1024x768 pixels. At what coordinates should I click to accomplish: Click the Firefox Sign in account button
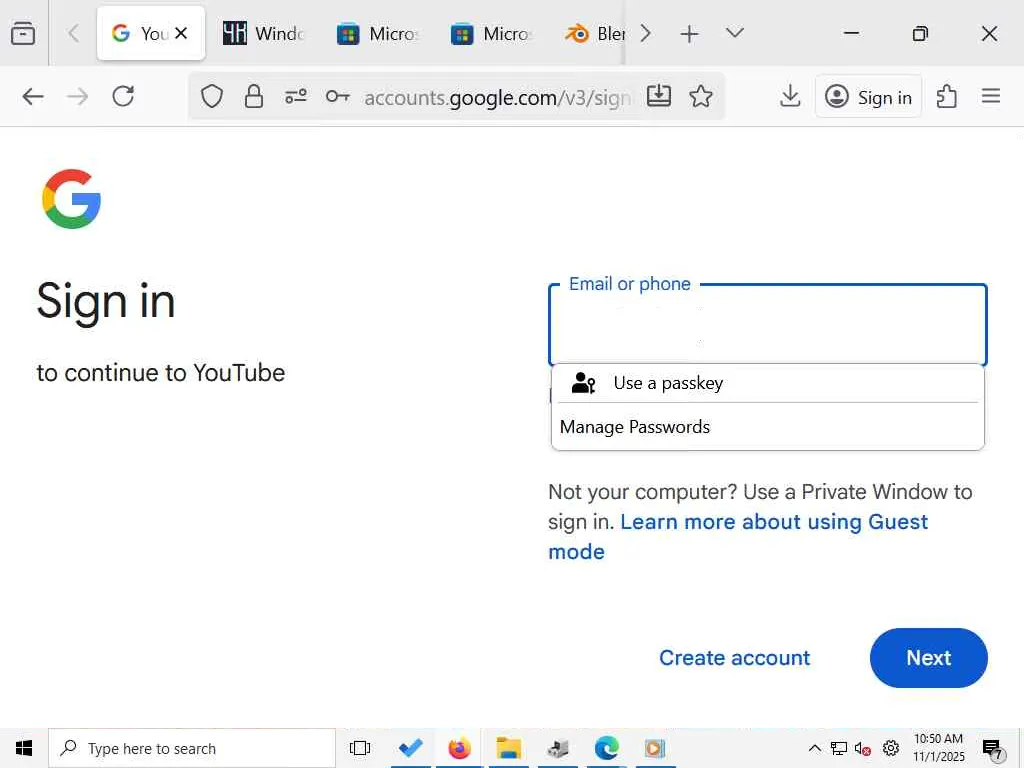869,97
